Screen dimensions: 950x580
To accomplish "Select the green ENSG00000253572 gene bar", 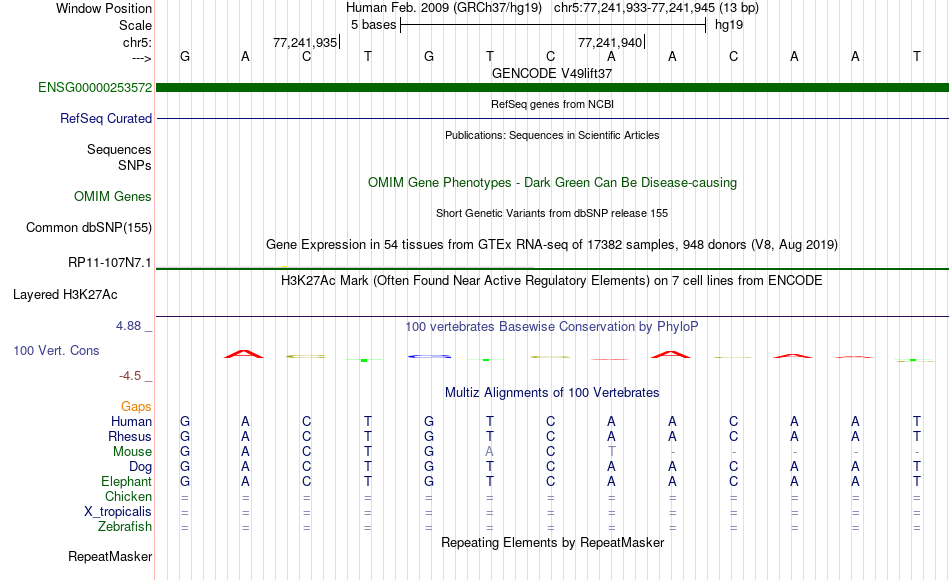I will [x=553, y=88].
